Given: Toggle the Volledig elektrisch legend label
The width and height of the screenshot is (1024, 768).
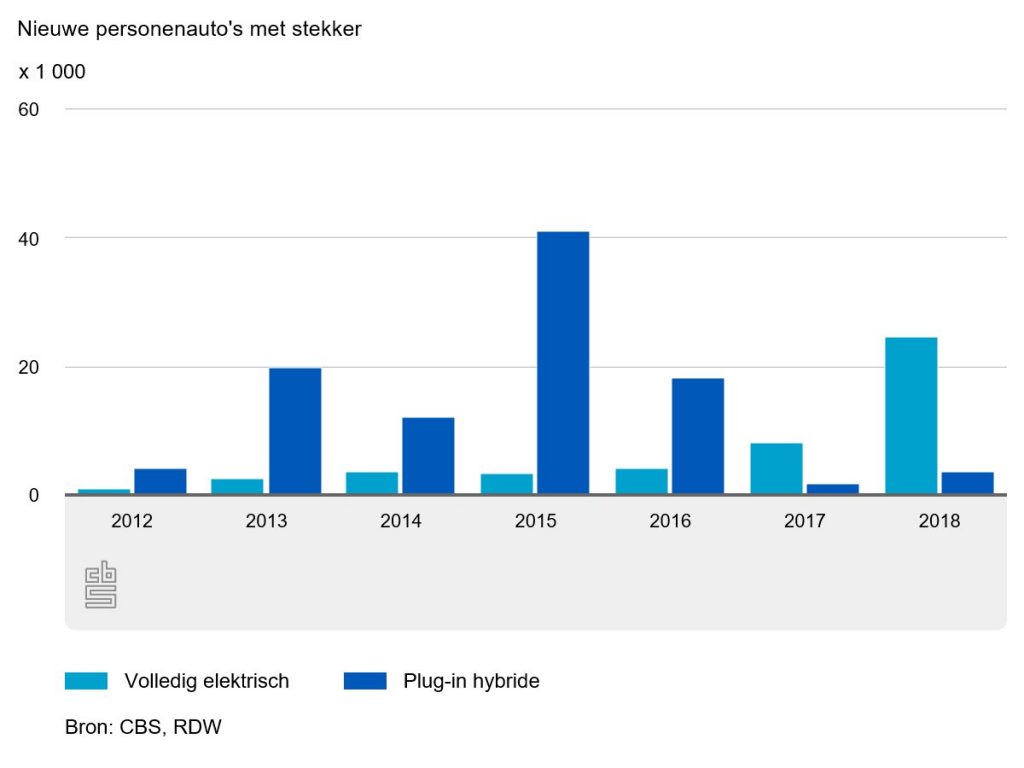Looking at the screenshot, I should tap(206, 681).
